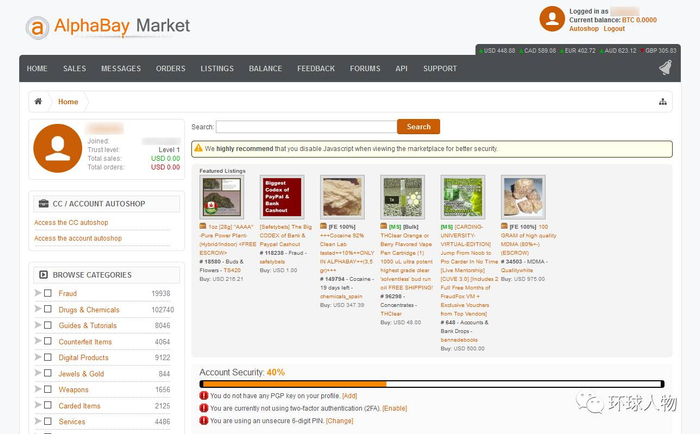Click the red arrow next to GBP rate
The image size is (700, 434).
point(642,51)
